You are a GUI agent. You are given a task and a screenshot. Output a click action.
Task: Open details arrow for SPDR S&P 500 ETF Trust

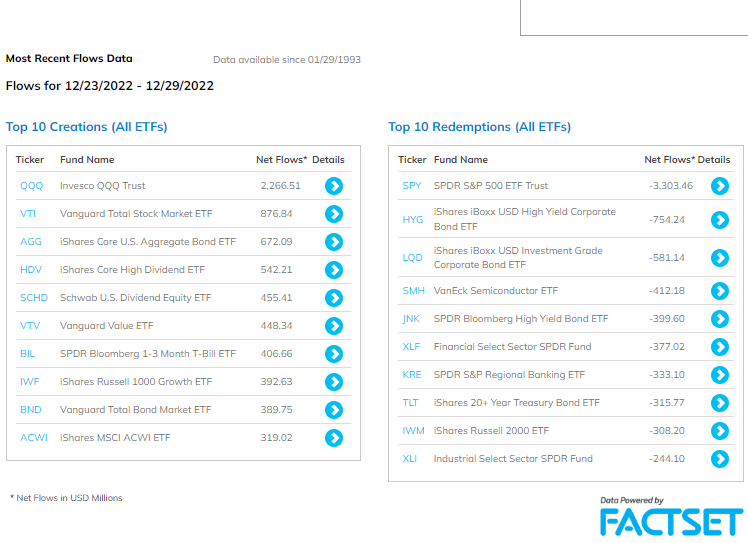720,186
